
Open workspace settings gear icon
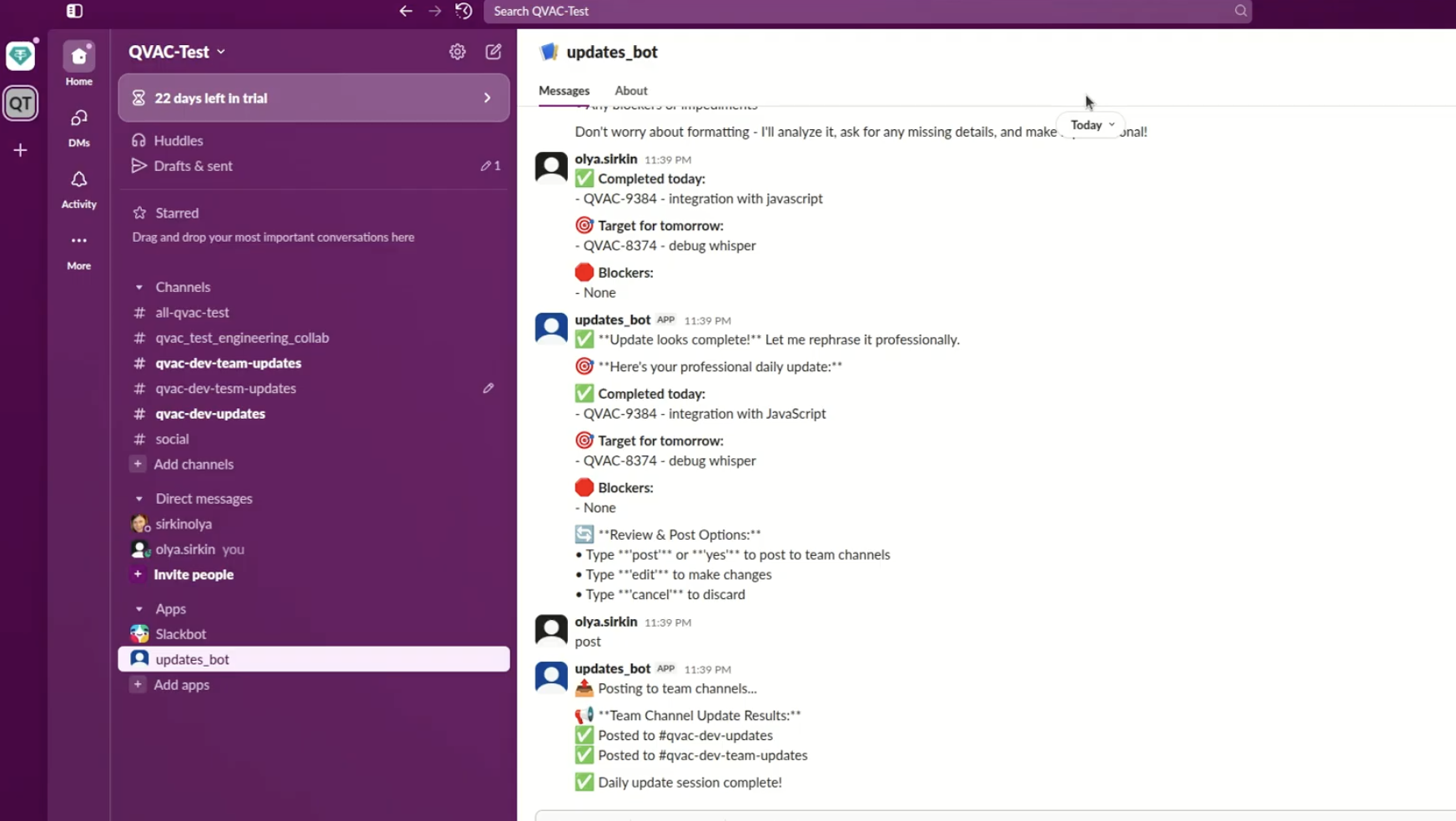coord(457,52)
